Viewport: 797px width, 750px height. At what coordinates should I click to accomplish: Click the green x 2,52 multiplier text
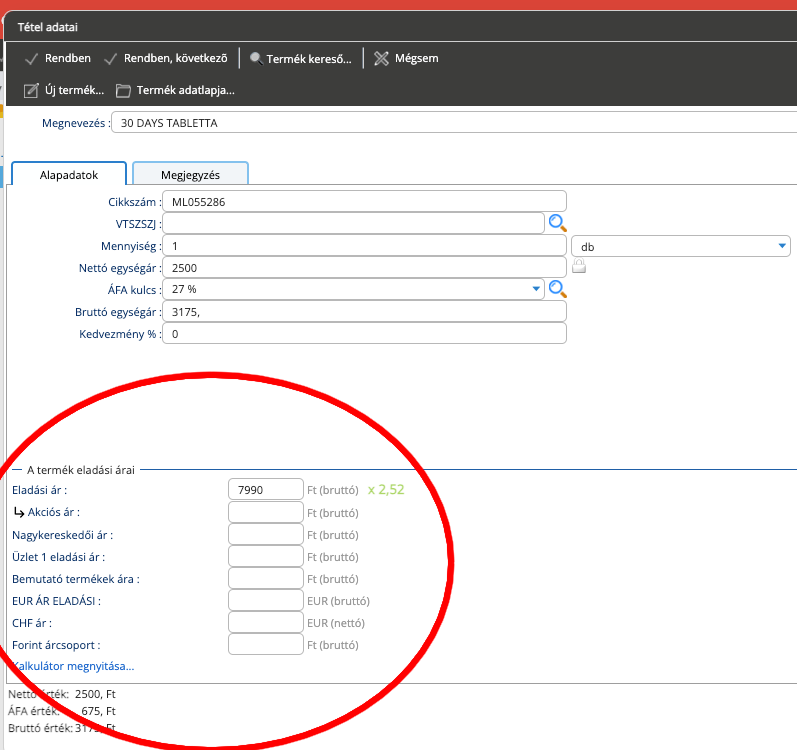[386, 489]
